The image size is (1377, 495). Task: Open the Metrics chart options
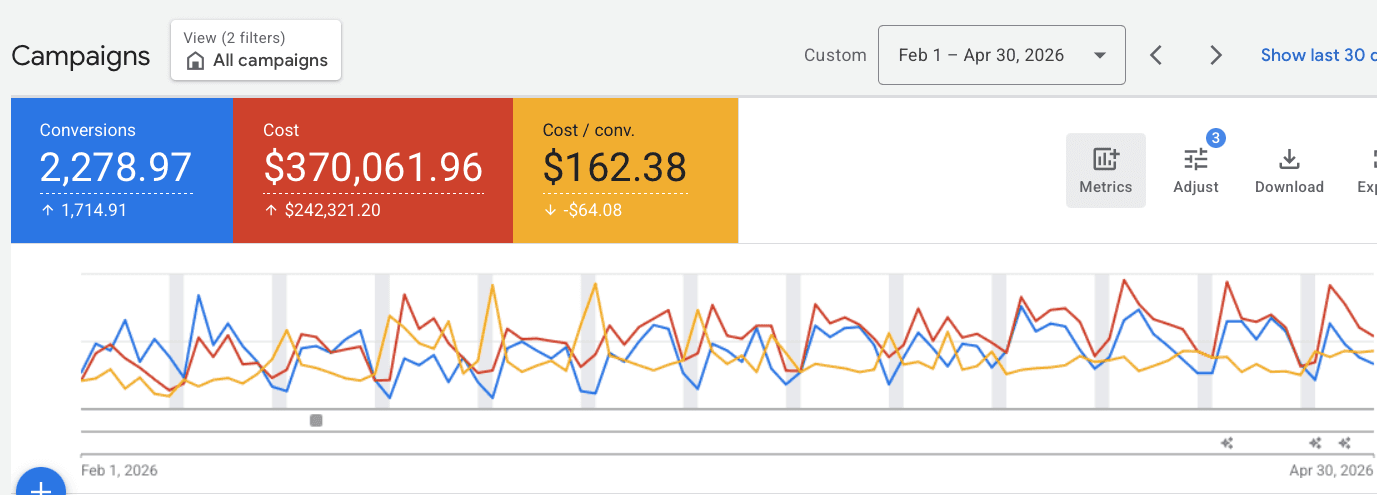pyautogui.click(x=1105, y=170)
